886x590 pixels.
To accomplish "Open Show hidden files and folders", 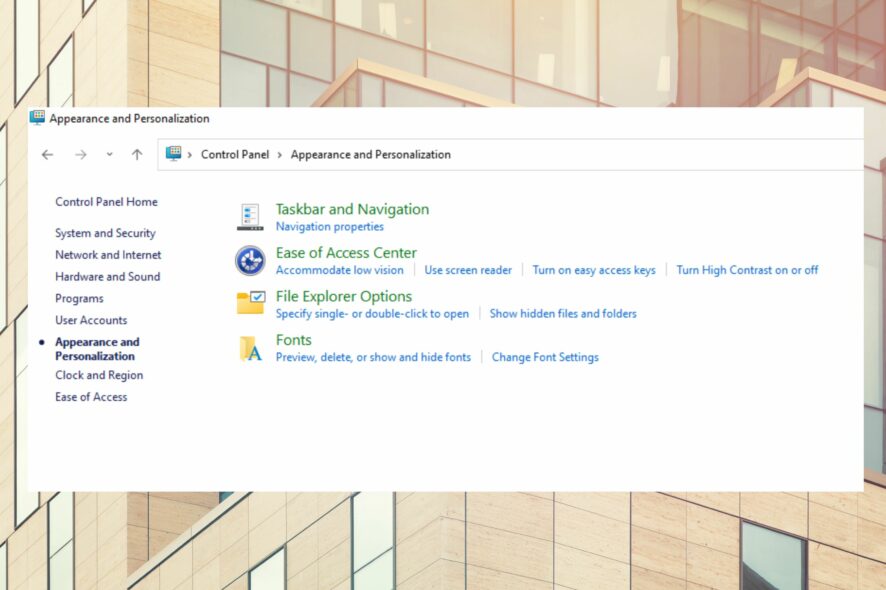I will pos(563,313).
